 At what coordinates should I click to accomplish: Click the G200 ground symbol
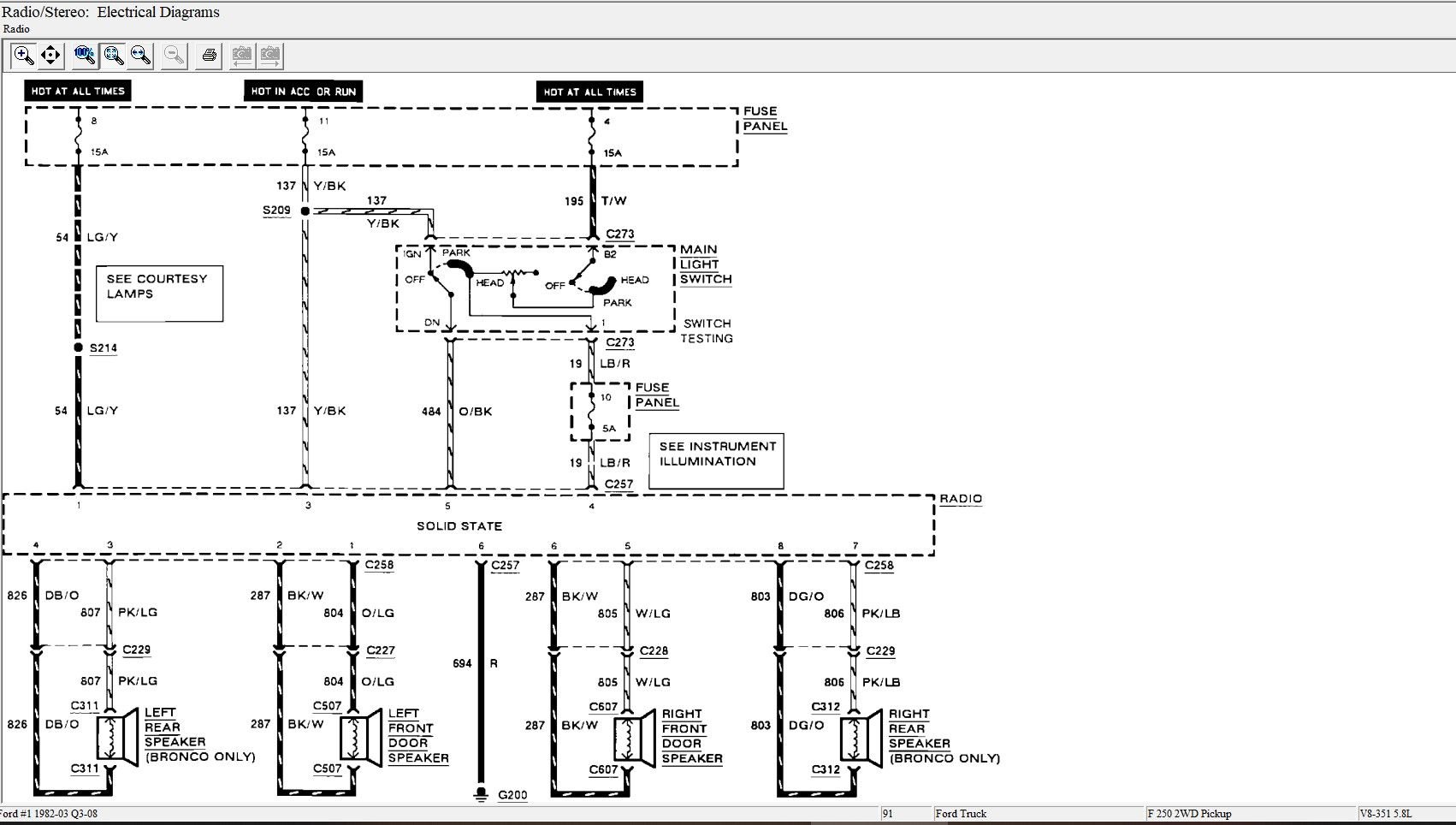(482, 792)
